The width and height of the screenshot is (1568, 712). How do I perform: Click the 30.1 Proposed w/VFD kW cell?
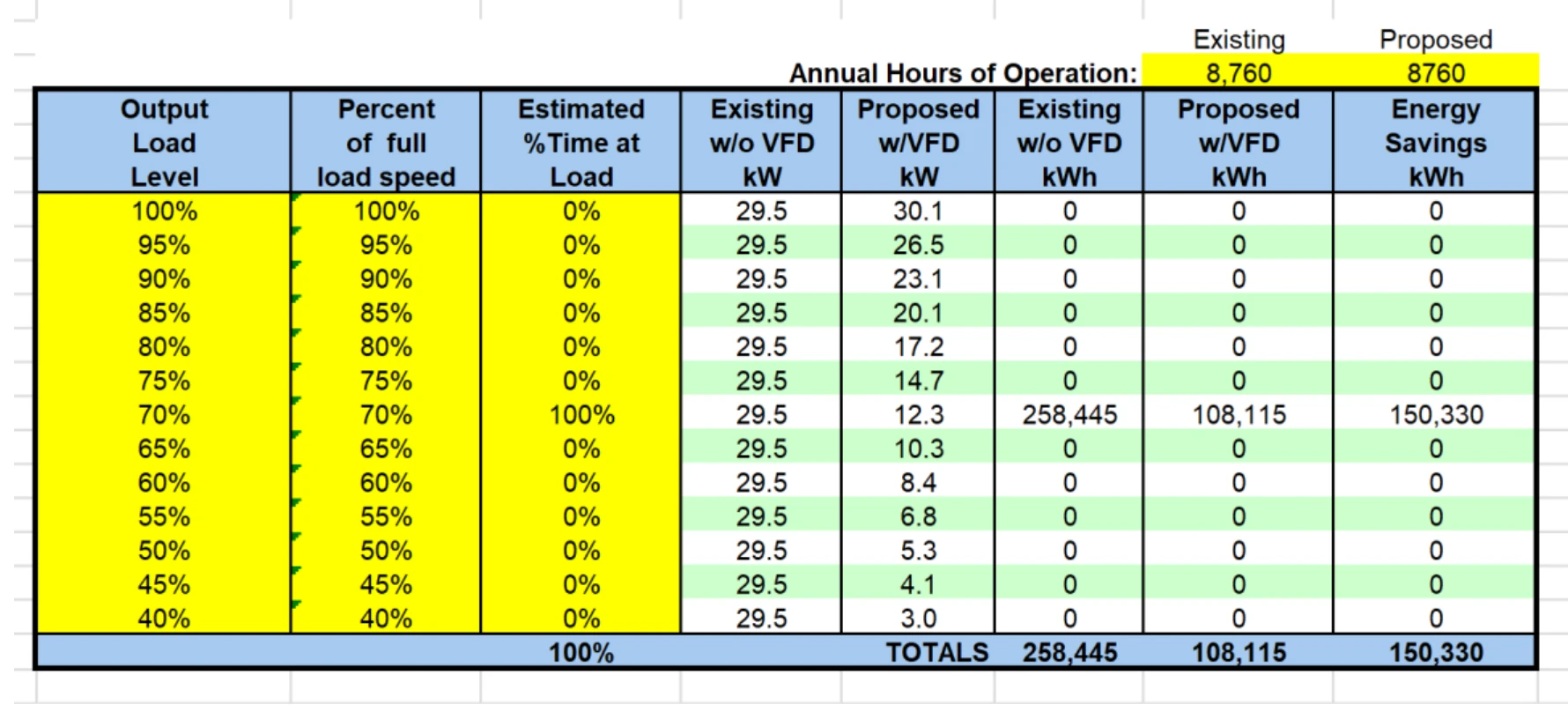(x=918, y=211)
